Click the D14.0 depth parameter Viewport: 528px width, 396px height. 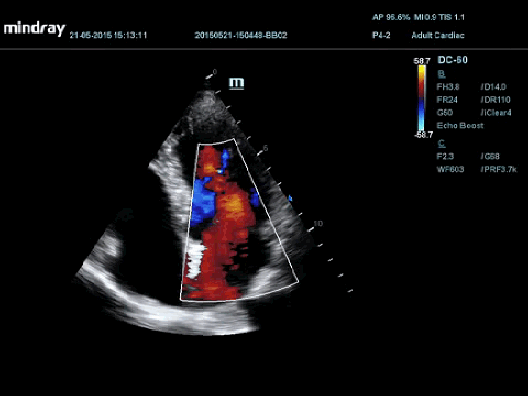click(494, 87)
